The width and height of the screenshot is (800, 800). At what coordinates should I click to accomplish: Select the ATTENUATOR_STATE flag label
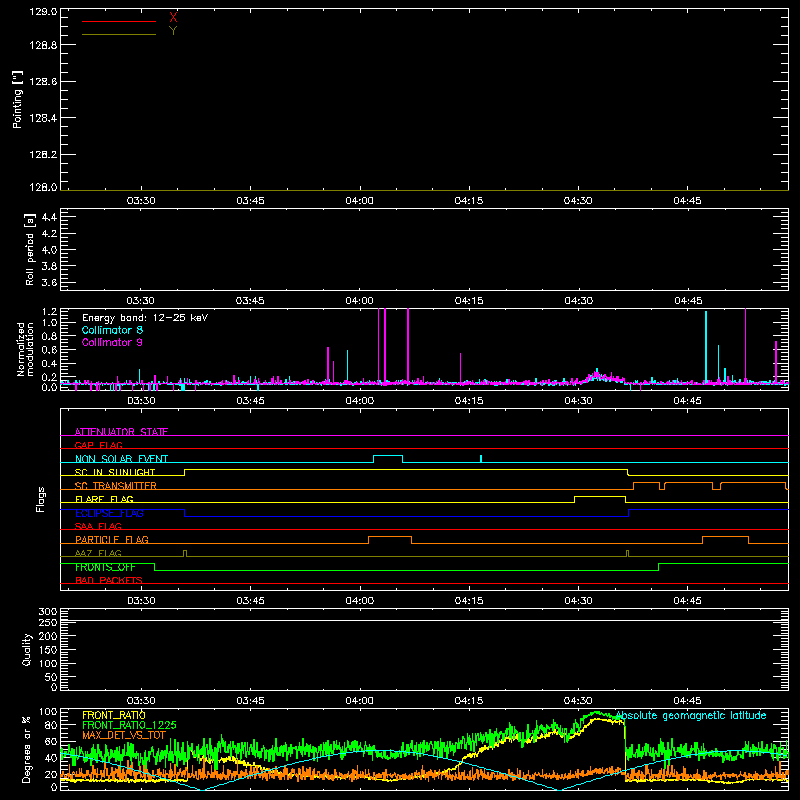(x=121, y=432)
